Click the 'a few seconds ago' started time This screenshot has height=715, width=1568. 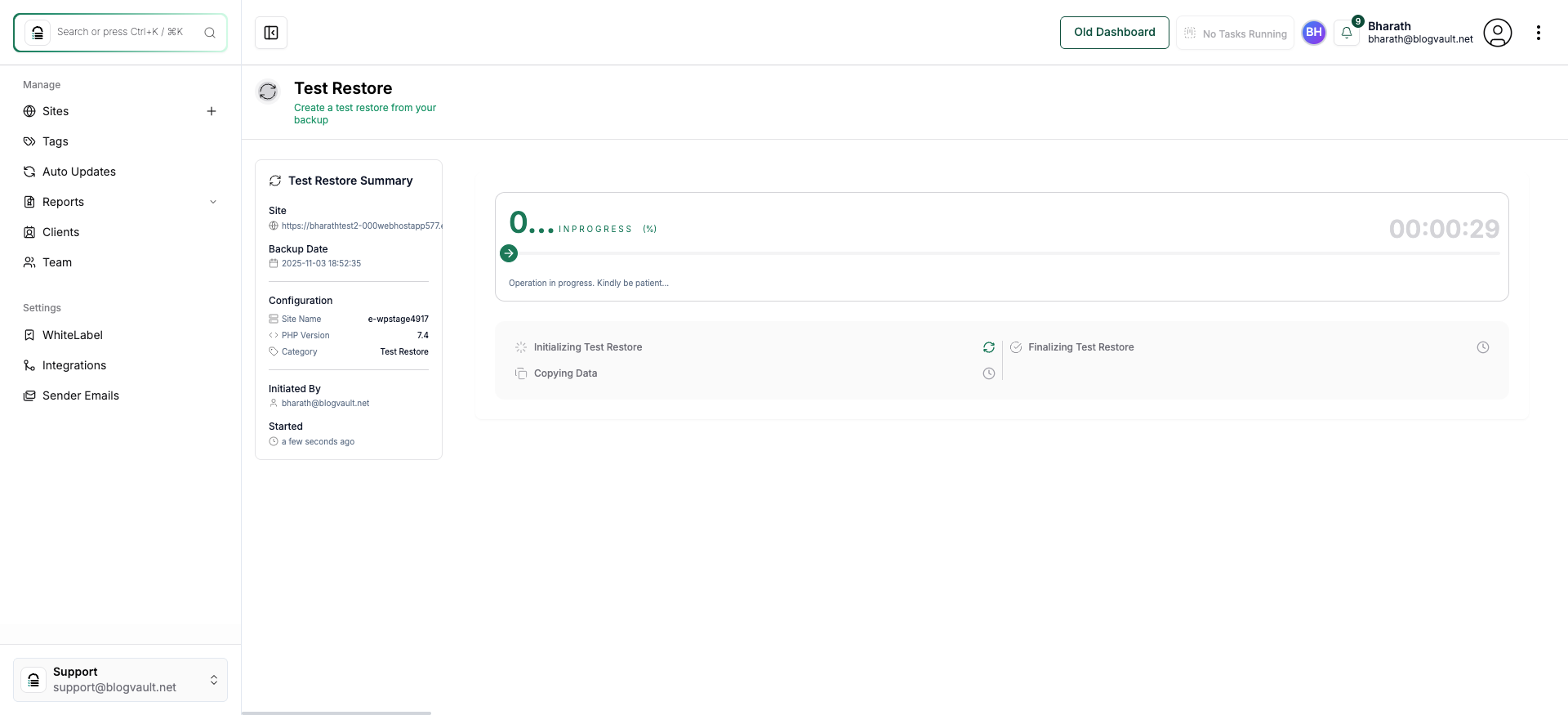coord(318,441)
